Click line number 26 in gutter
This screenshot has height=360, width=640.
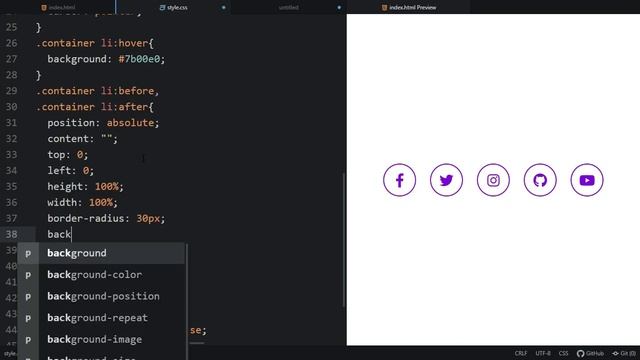11,43
